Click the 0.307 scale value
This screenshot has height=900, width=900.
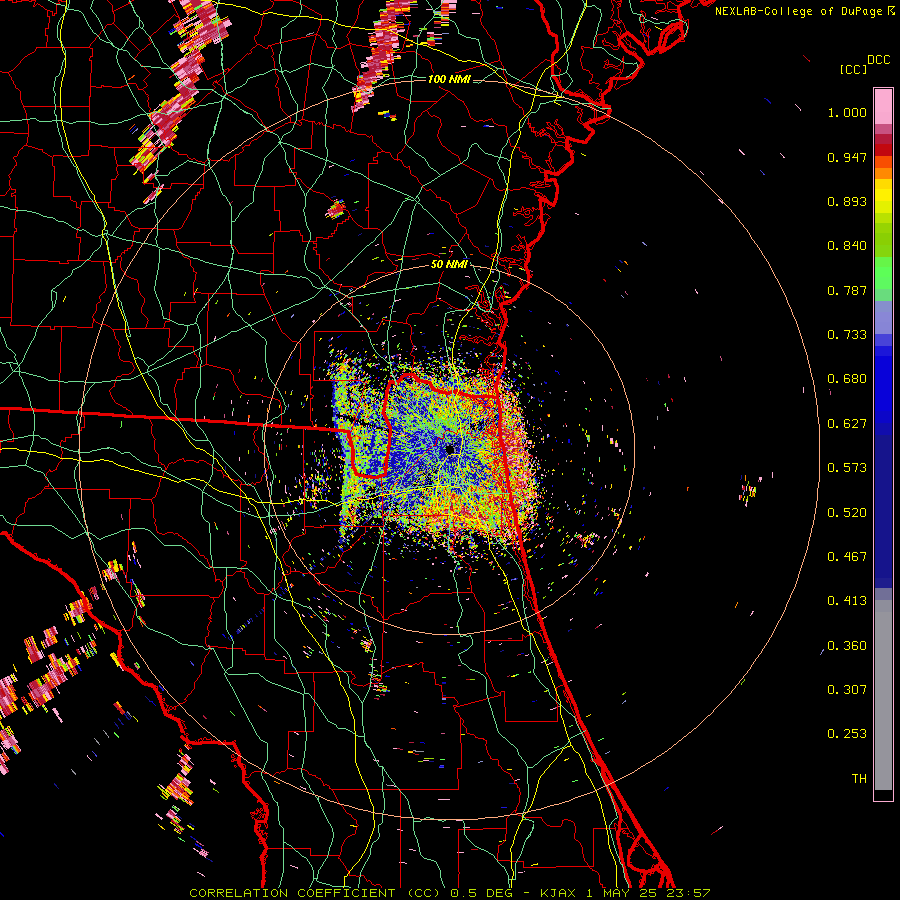(847, 690)
